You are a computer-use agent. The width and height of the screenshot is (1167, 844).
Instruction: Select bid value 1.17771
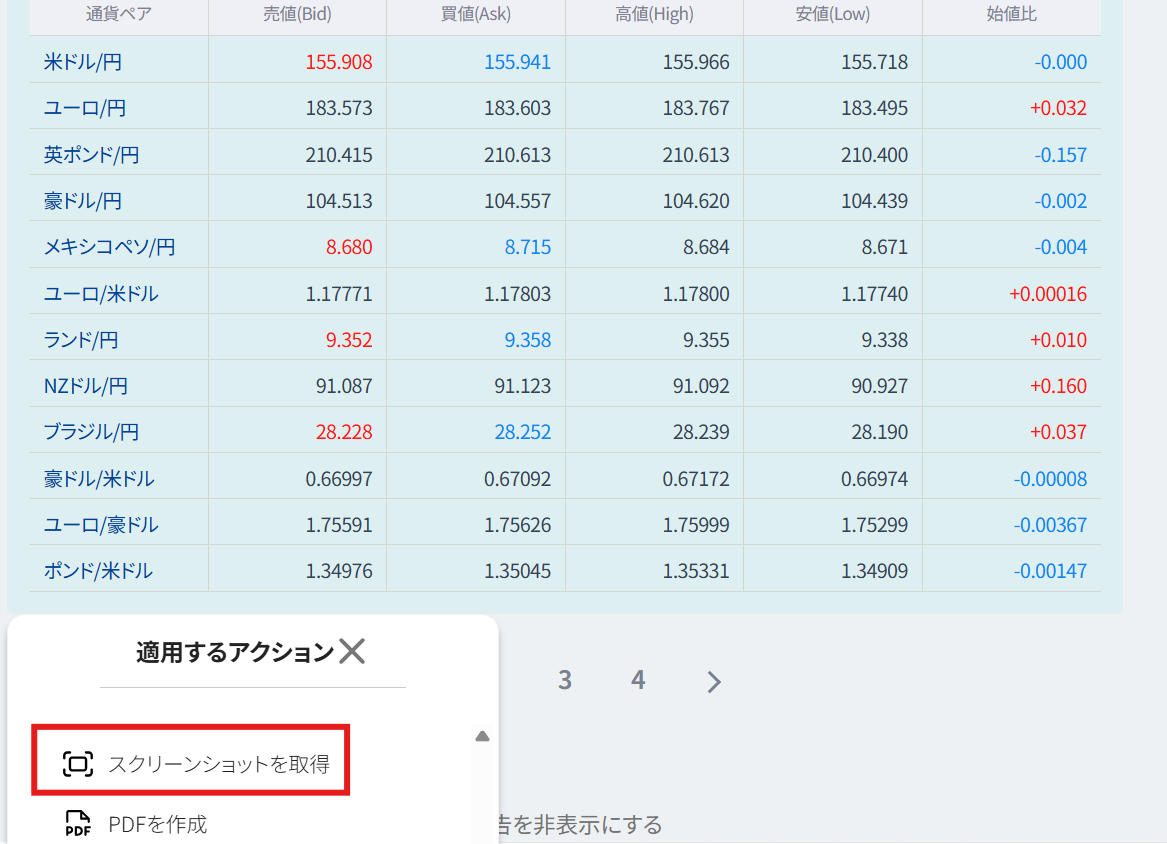pyautogui.click(x=339, y=294)
